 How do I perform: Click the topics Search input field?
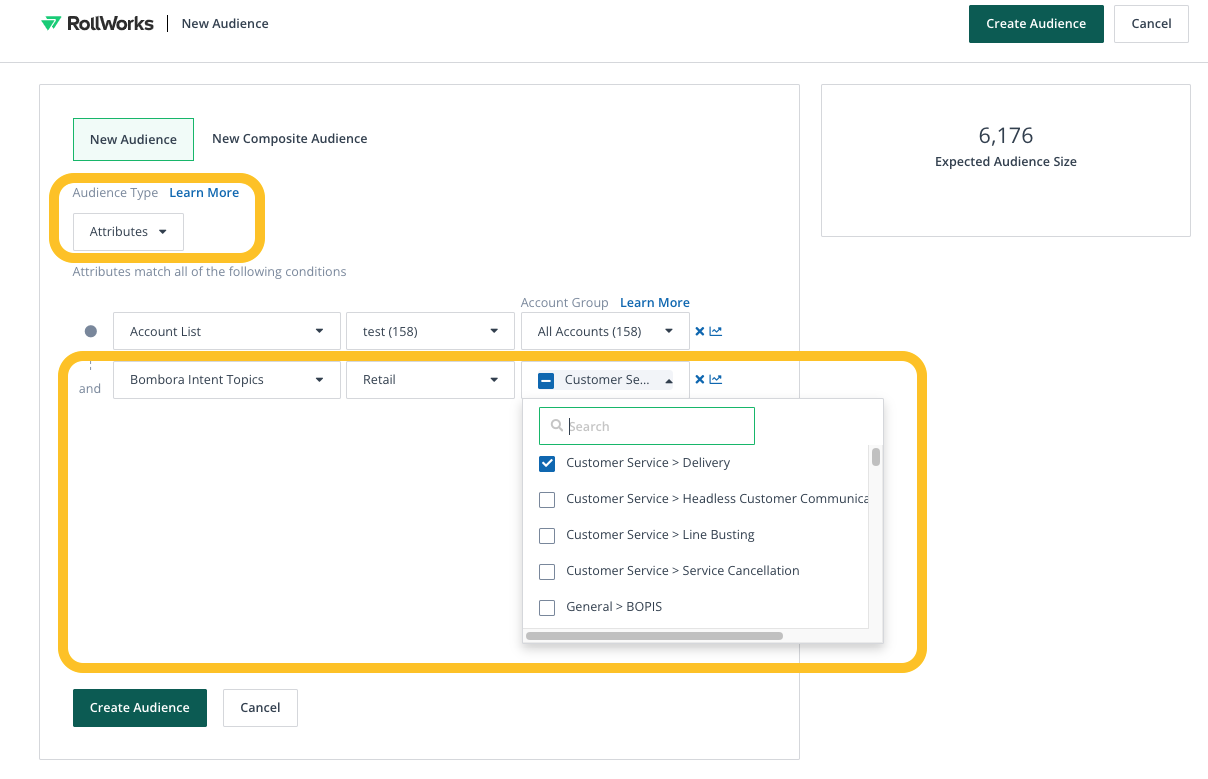point(647,426)
